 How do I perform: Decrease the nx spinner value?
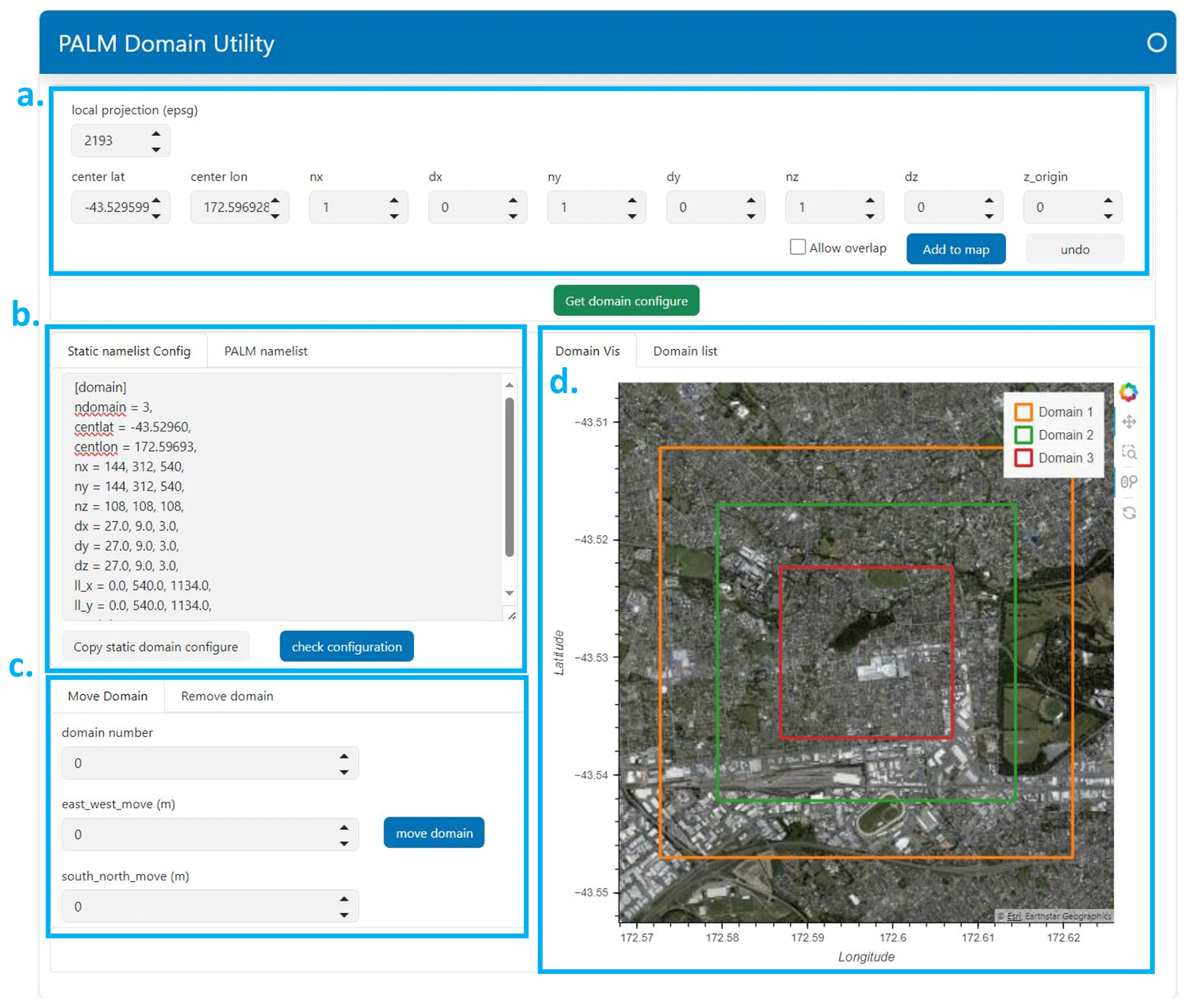pos(393,216)
